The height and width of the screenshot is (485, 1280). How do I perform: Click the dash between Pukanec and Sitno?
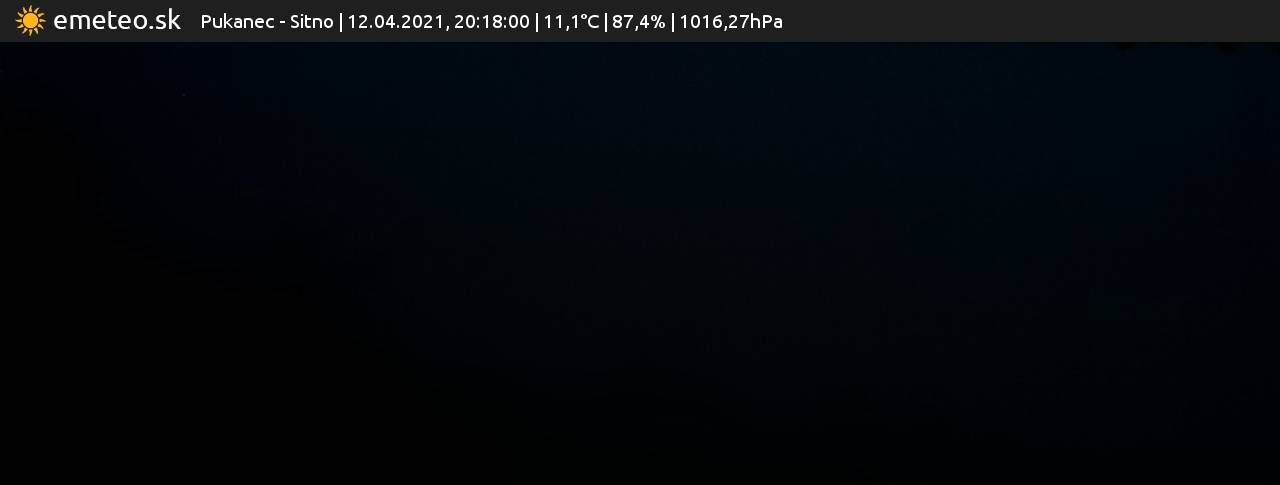click(x=282, y=24)
